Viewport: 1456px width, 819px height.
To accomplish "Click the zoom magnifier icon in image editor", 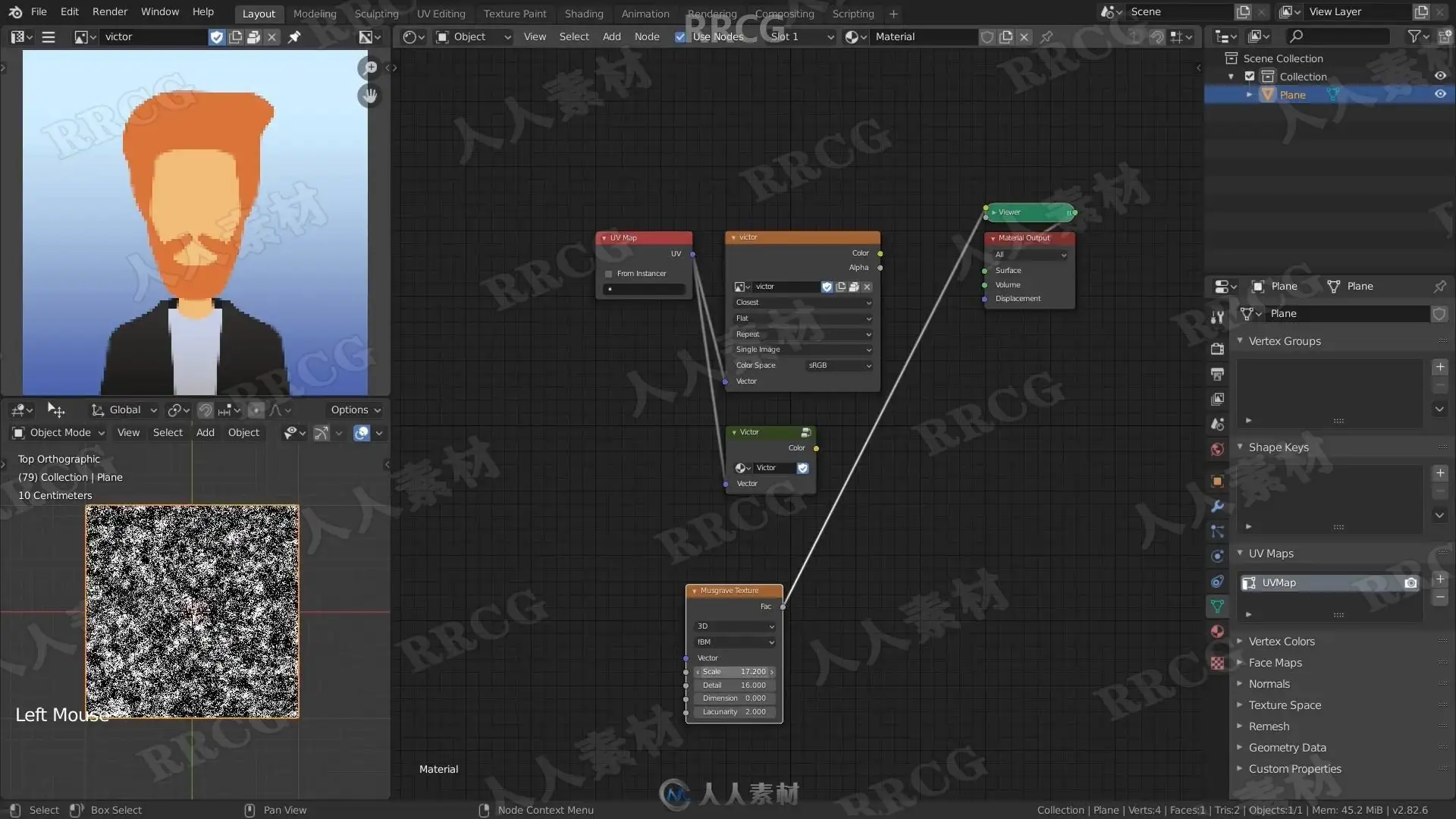I will [x=370, y=68].
